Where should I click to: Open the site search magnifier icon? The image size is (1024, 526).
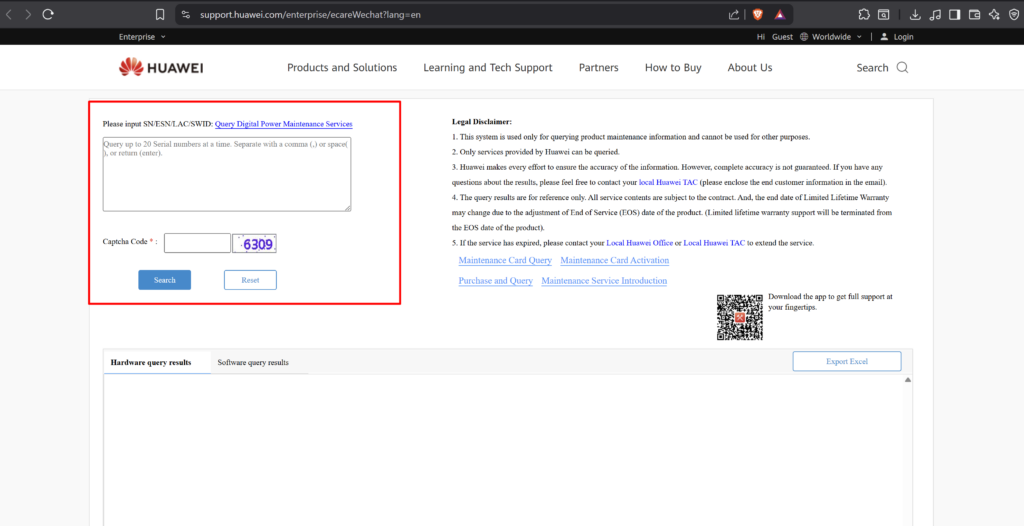[902, 68]
